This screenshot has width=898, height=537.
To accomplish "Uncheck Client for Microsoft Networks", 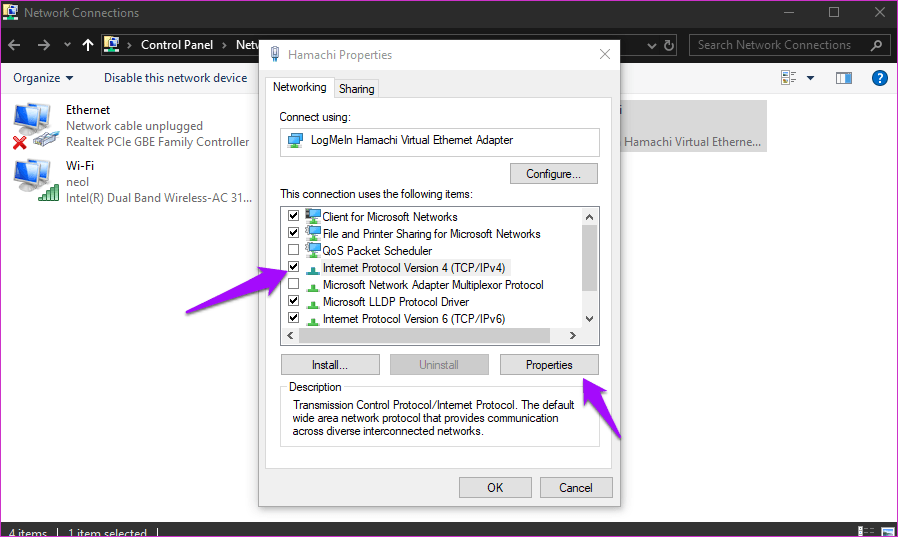I will (293, 216).
